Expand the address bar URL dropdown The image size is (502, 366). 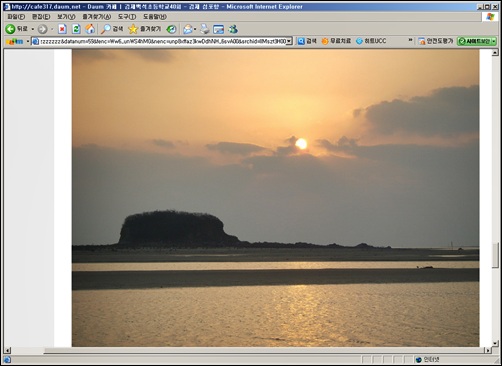(x=289, y=41)
